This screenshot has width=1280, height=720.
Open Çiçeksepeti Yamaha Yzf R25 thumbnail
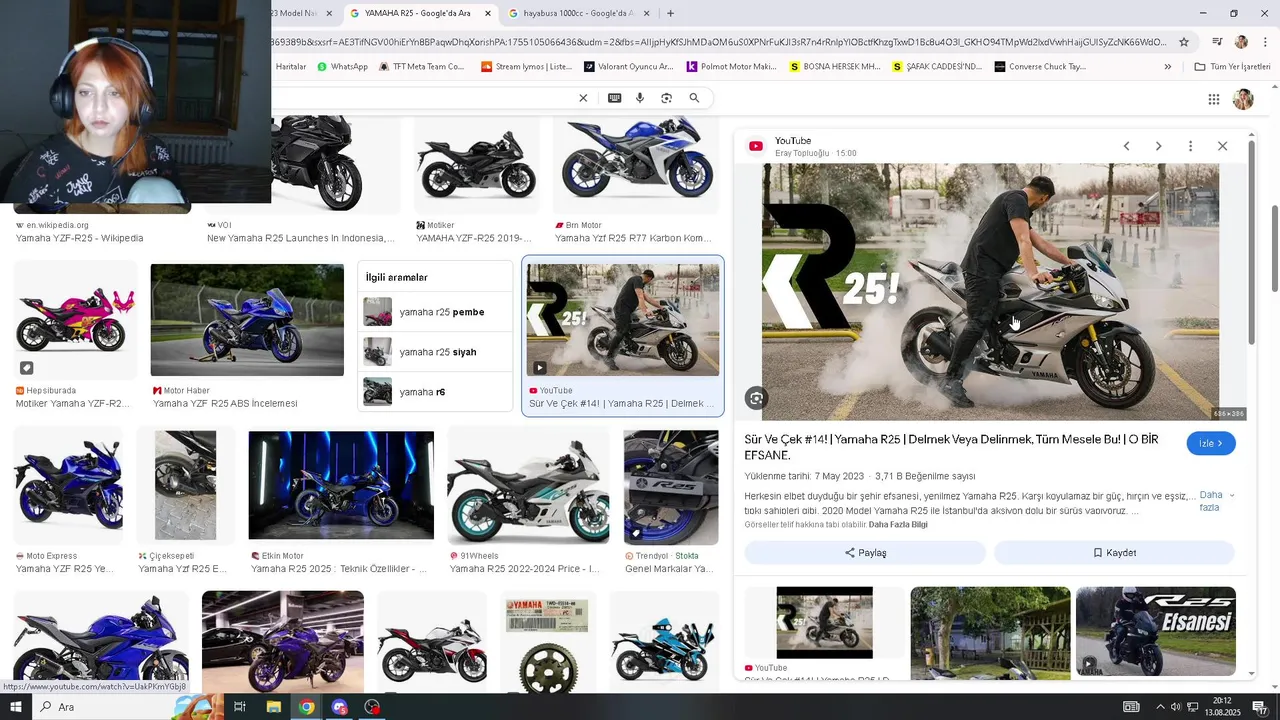185,486
